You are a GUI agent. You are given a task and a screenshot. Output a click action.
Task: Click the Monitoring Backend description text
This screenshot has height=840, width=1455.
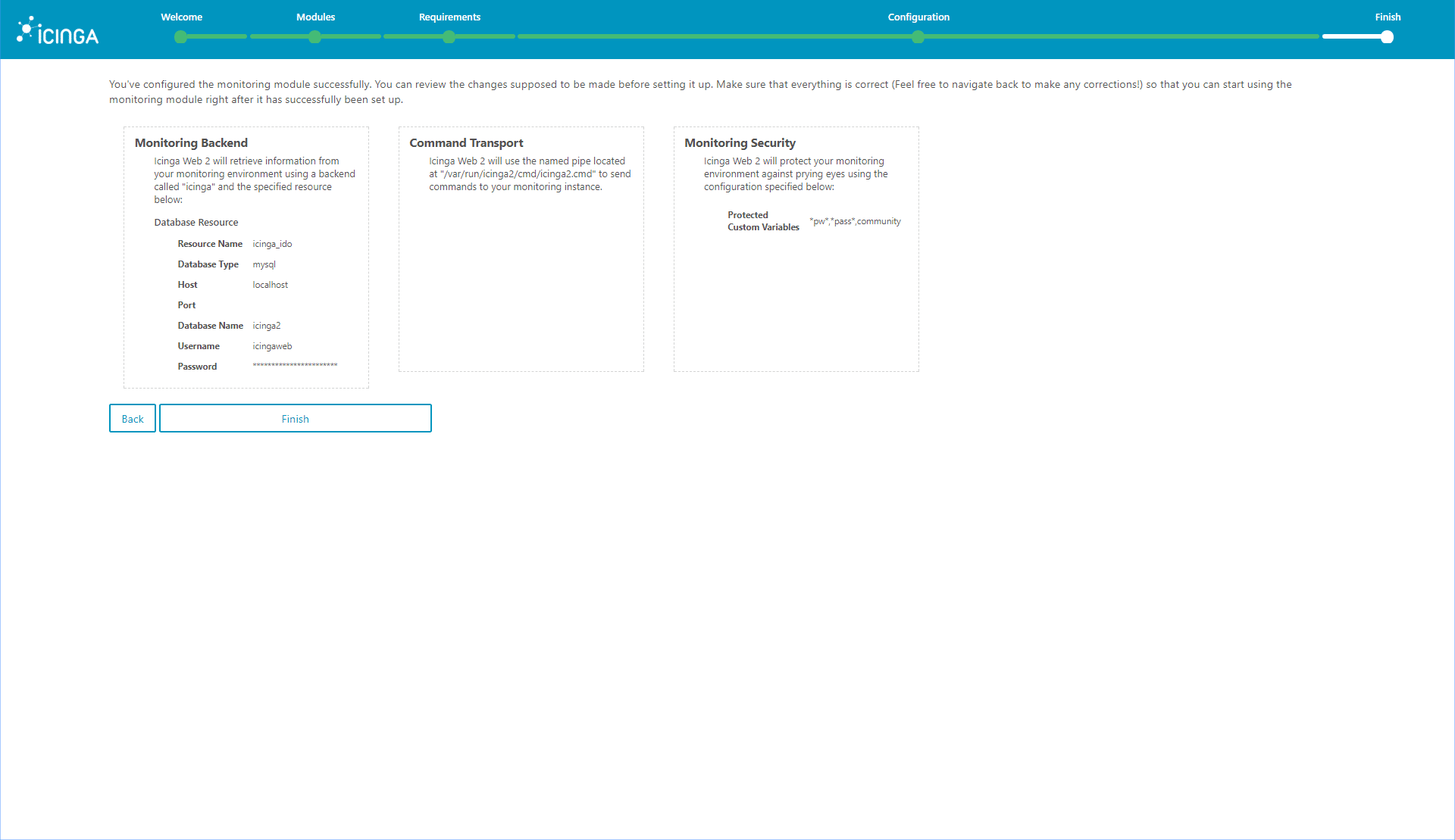pyautogui.click(x=255, y=180)
